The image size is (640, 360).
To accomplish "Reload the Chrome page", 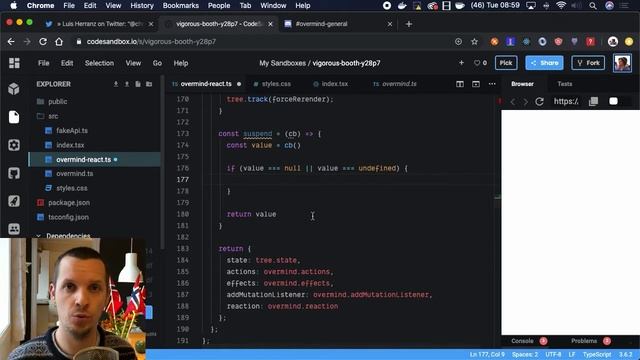I will [43, 42].
